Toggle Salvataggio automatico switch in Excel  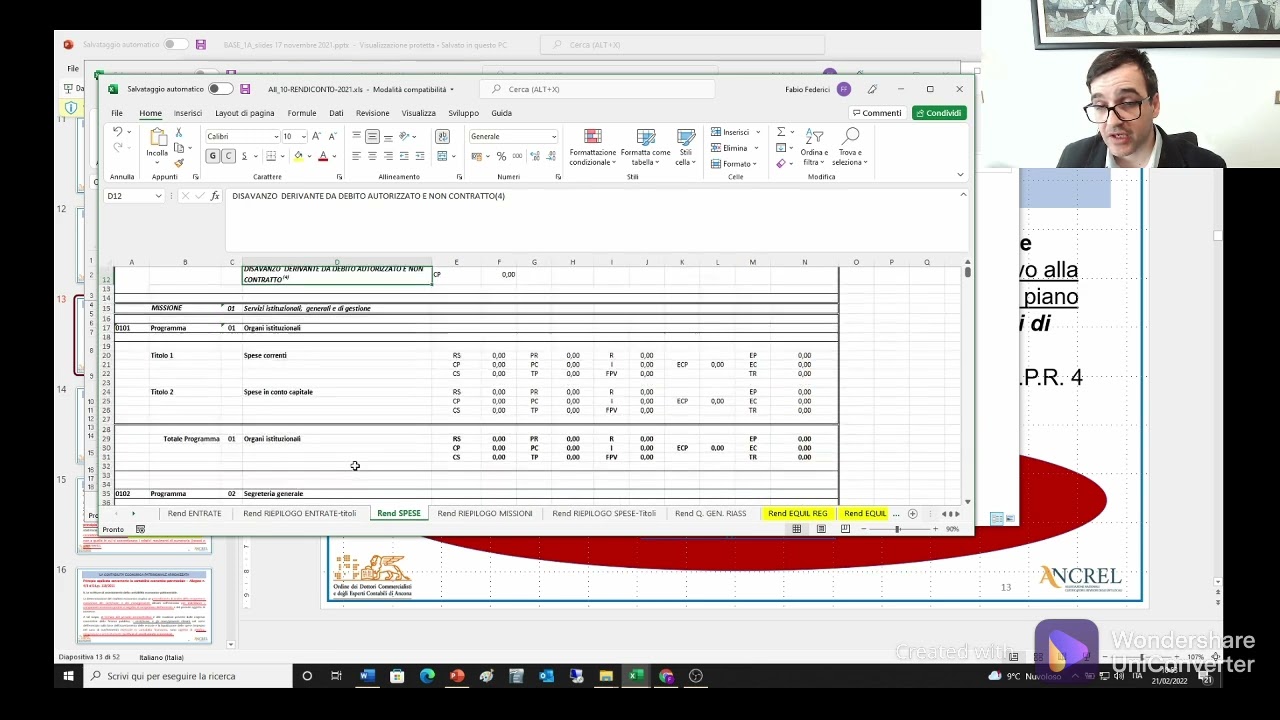pyautogui.click(x=220, y=89)
